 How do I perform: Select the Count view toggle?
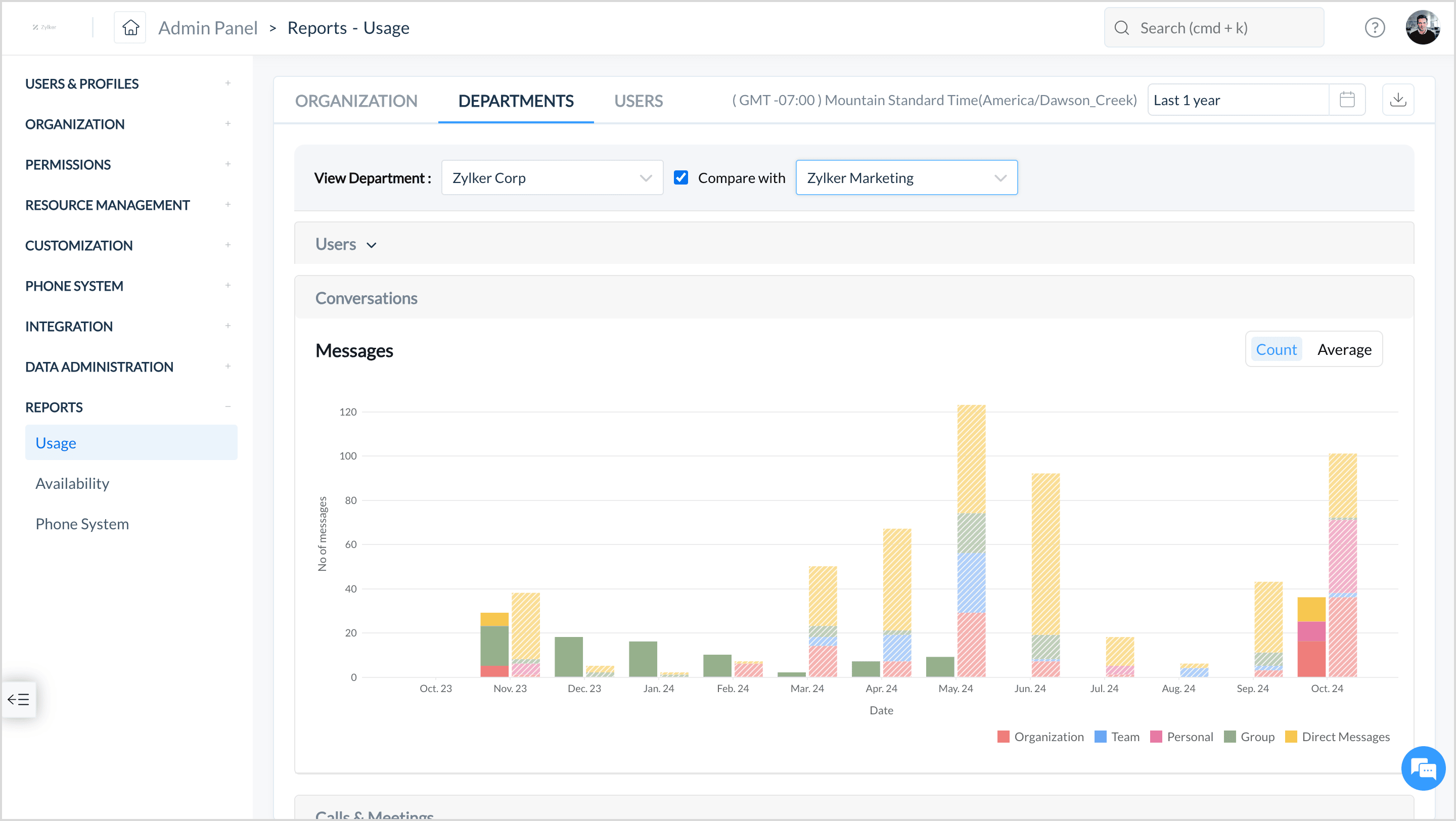(1276, 350)
